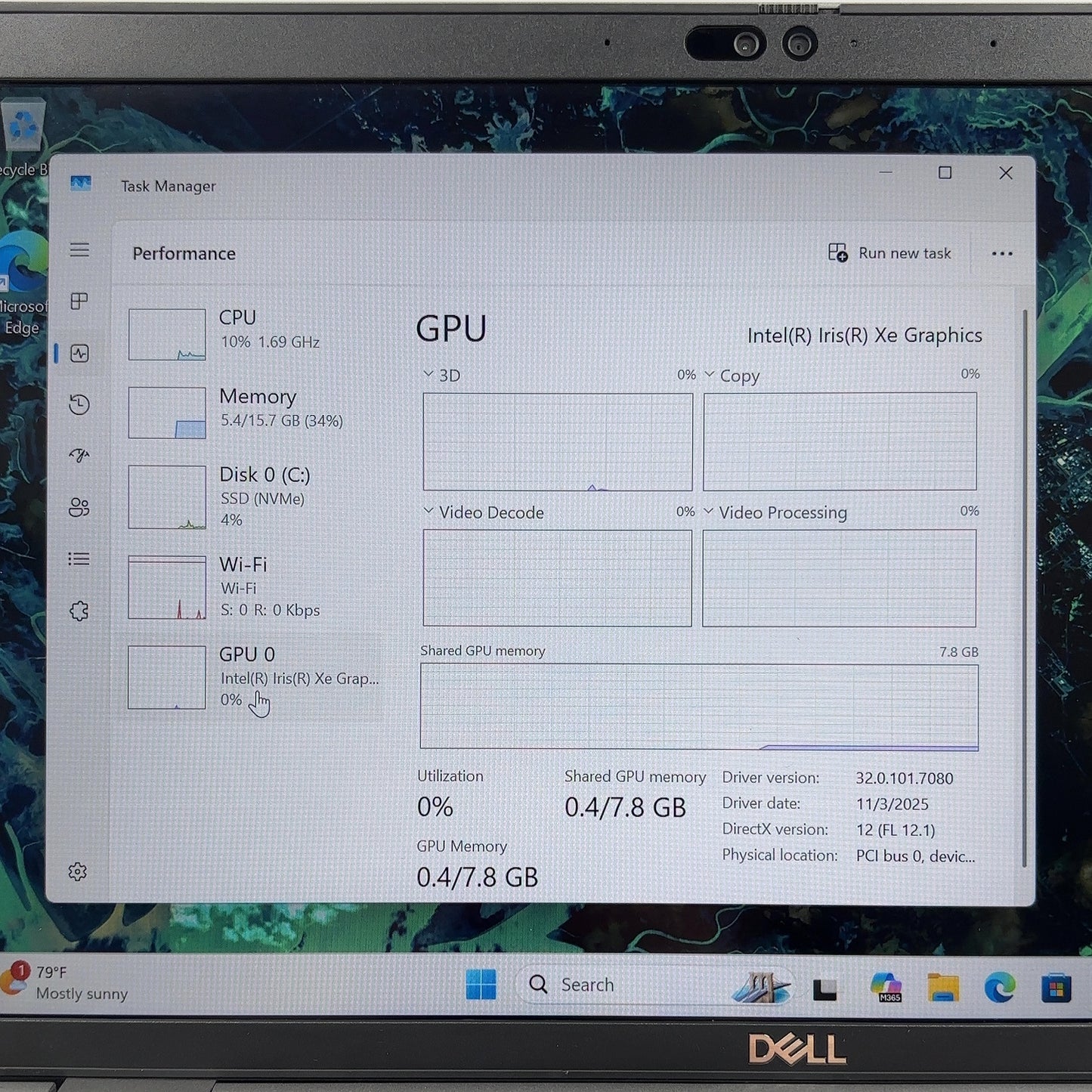Open File Explorer from taskbar
Screen dimensions: 1092x1092
pos(943,987)
